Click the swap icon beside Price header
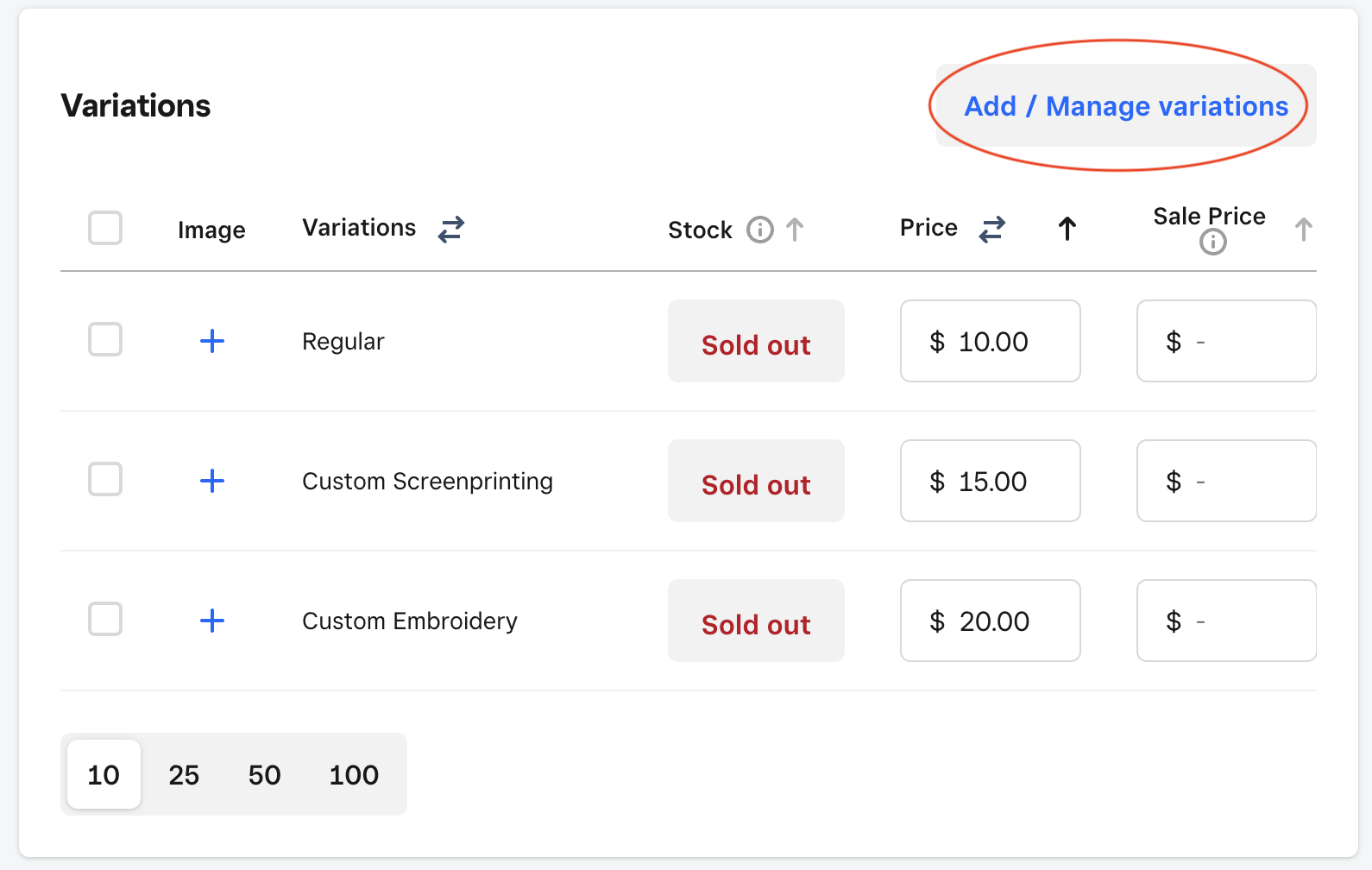The width and height of the screenshot is (1372, 870). (992, 229)
